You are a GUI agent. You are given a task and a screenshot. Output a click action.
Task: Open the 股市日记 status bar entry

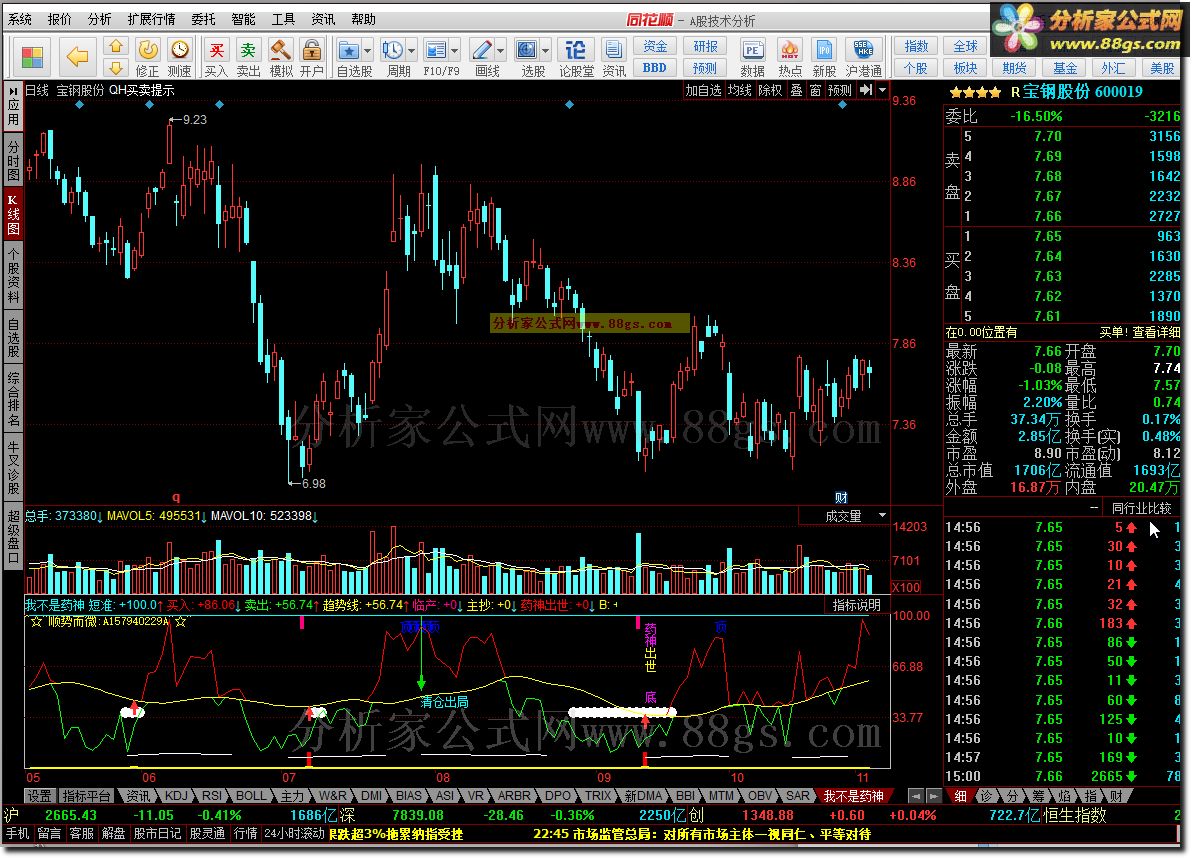coord(157,834)
